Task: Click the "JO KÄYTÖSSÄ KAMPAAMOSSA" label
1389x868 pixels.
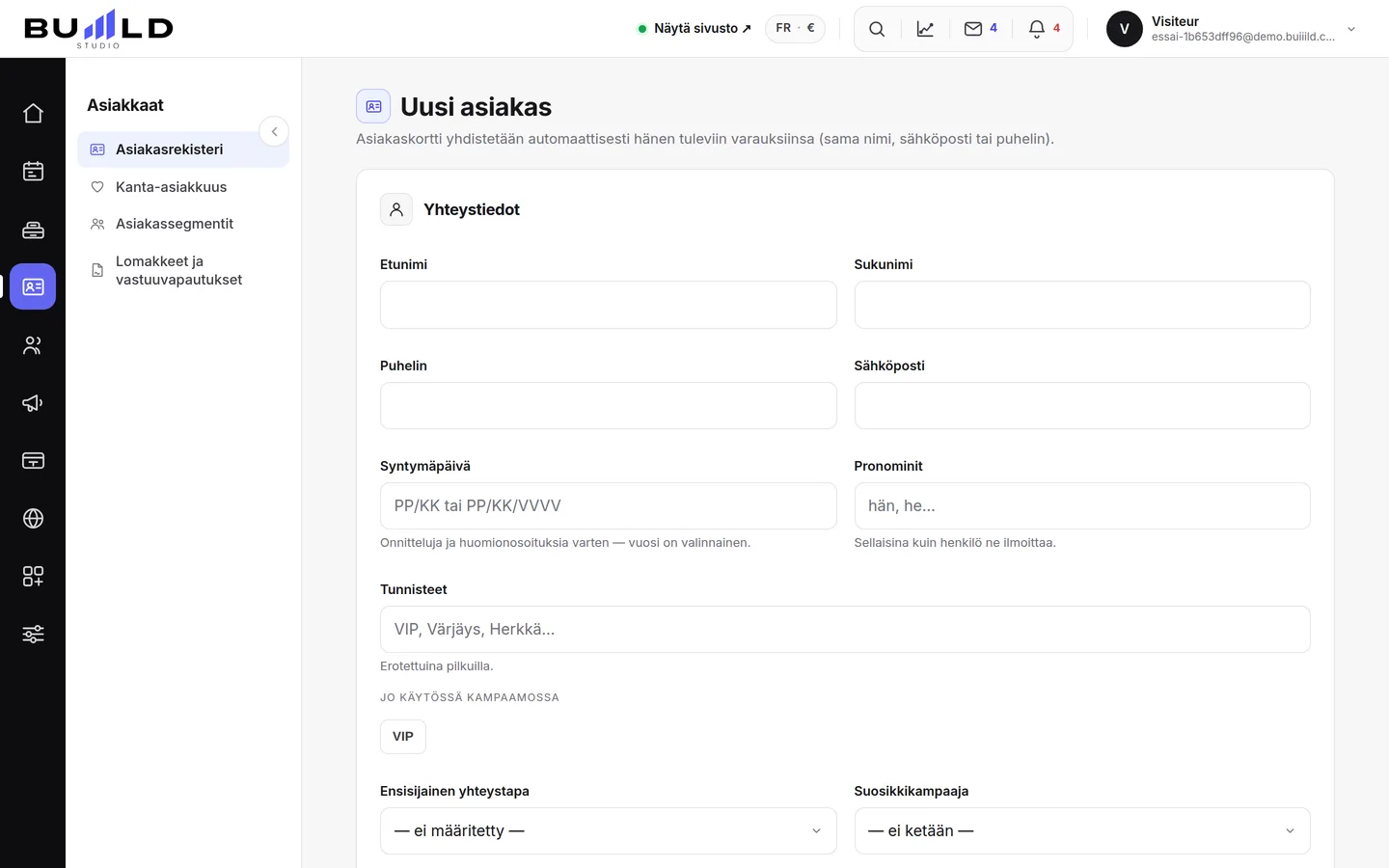Action: pyautogui.click(x=470, y=697)
